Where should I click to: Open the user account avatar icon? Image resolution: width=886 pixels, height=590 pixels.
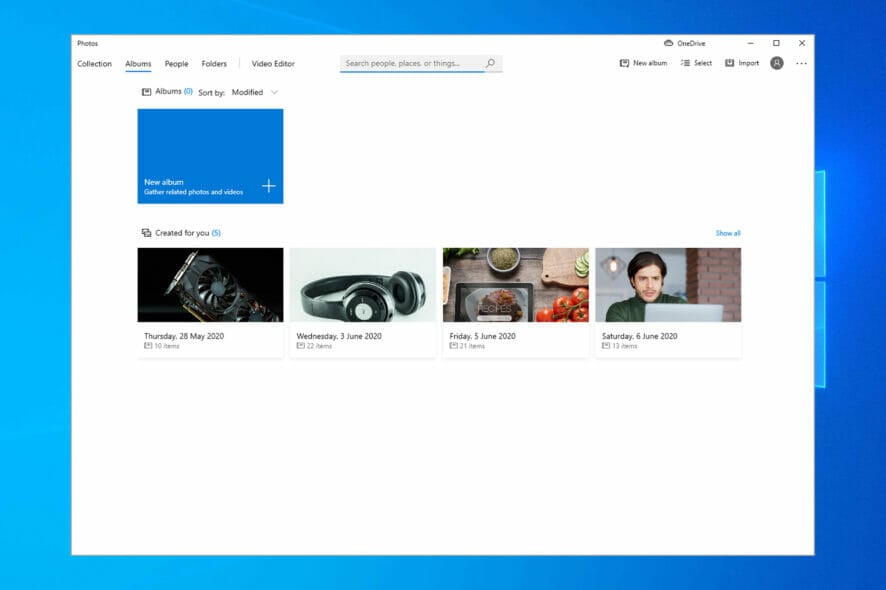[777, 63]
